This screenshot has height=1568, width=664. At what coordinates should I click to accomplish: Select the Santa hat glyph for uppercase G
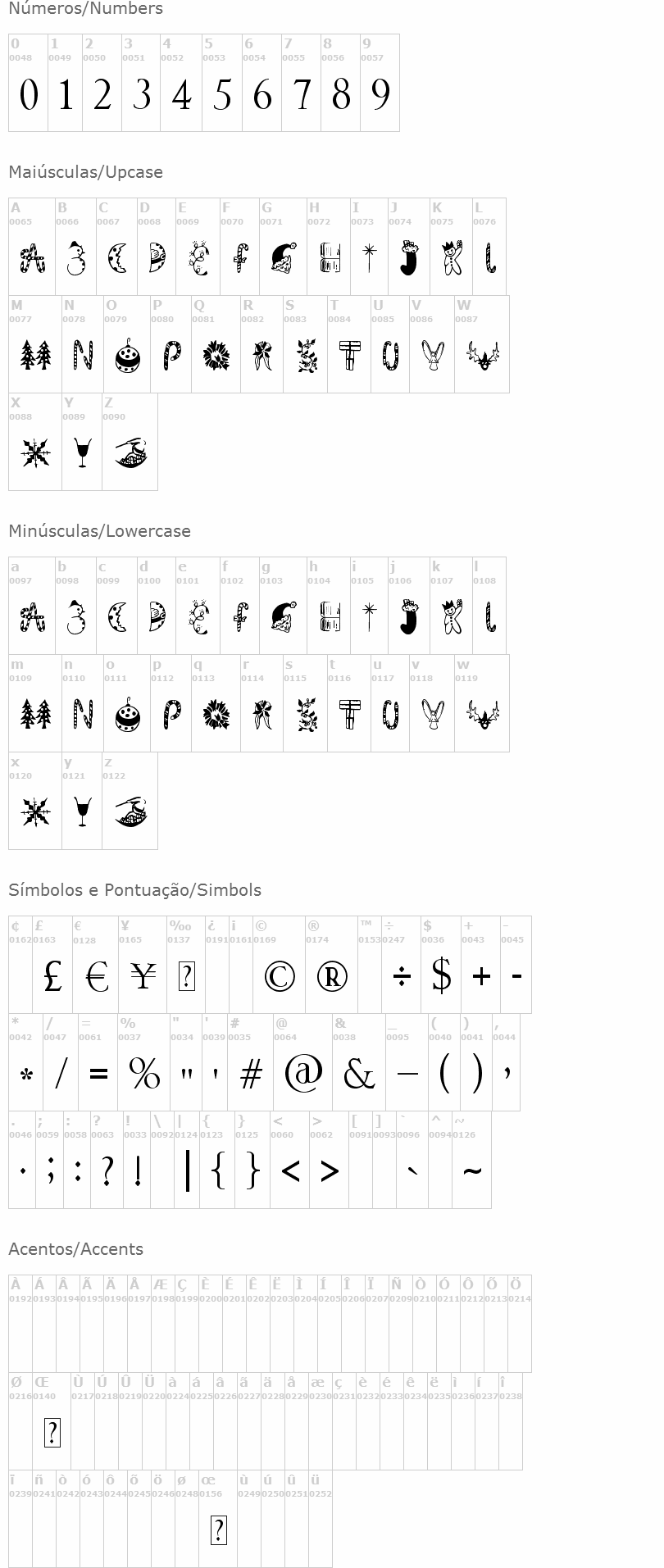pyautogui.click(x=284, y=258)
